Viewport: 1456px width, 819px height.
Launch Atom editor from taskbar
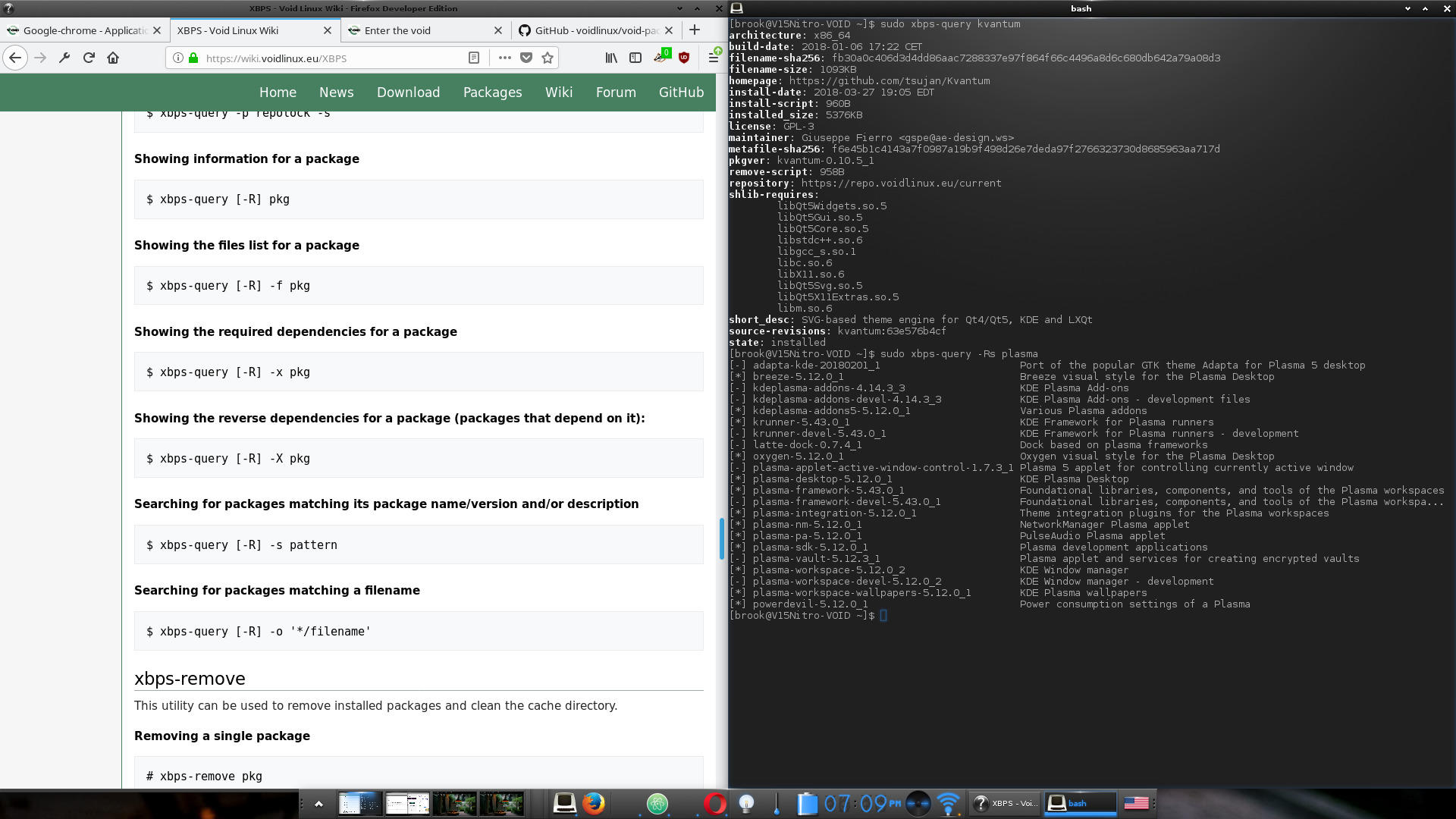pyautogui.click(x=657, y=803)
